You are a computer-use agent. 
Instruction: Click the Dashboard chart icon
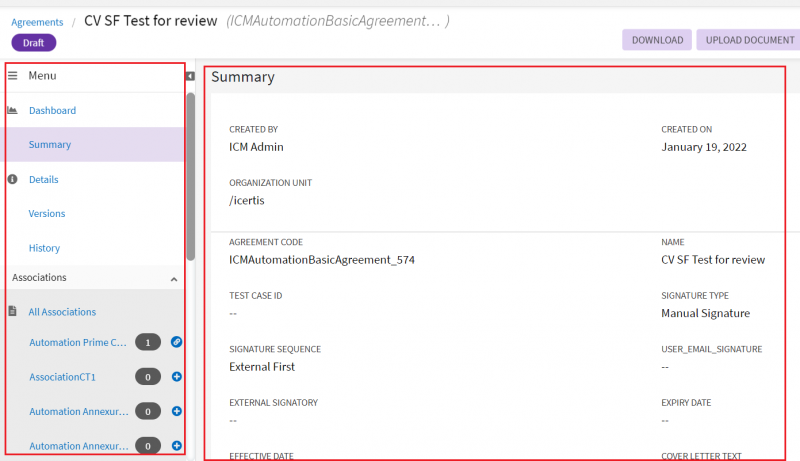pos(13,110)
